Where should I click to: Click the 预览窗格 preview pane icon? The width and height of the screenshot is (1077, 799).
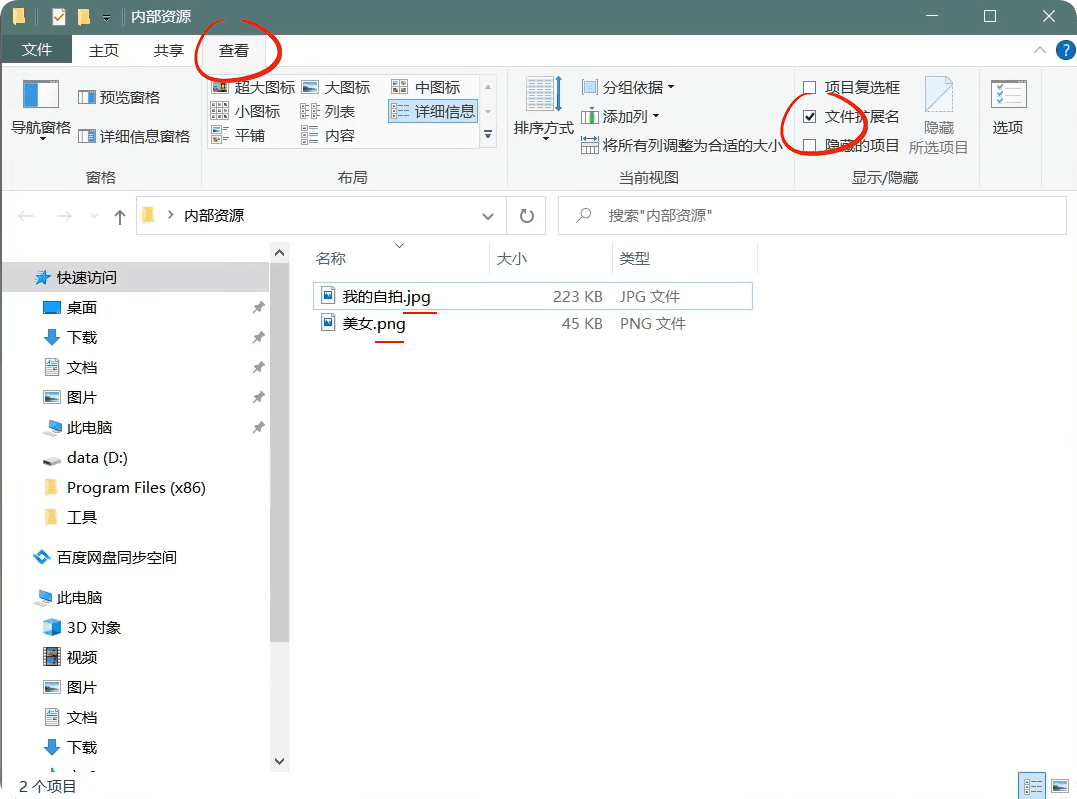(x=88, y=97)
